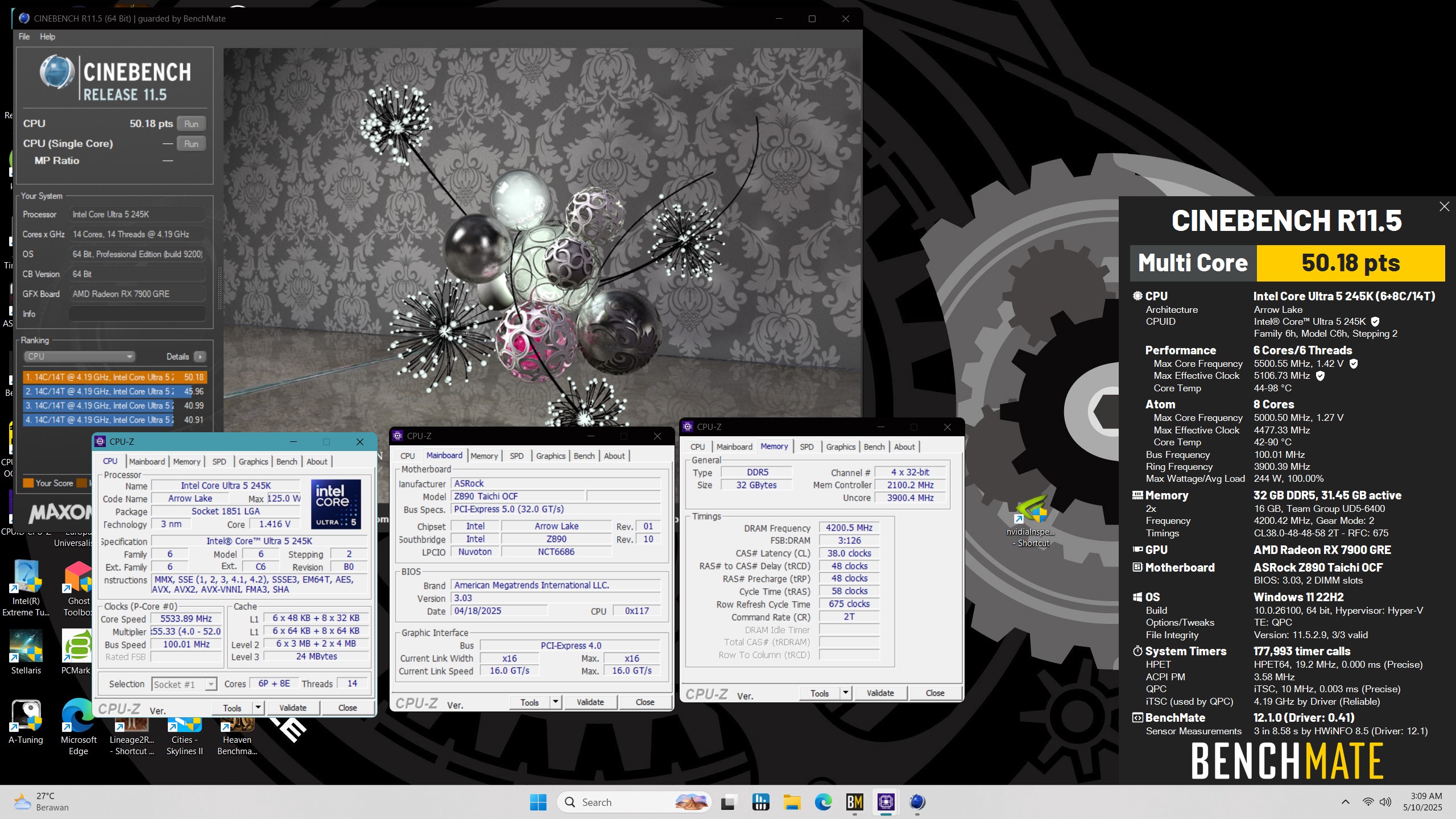This screenshot has width=1456, height=819.
Task: Click the Windows taskbar Search box
Action: tap(634, 802)
